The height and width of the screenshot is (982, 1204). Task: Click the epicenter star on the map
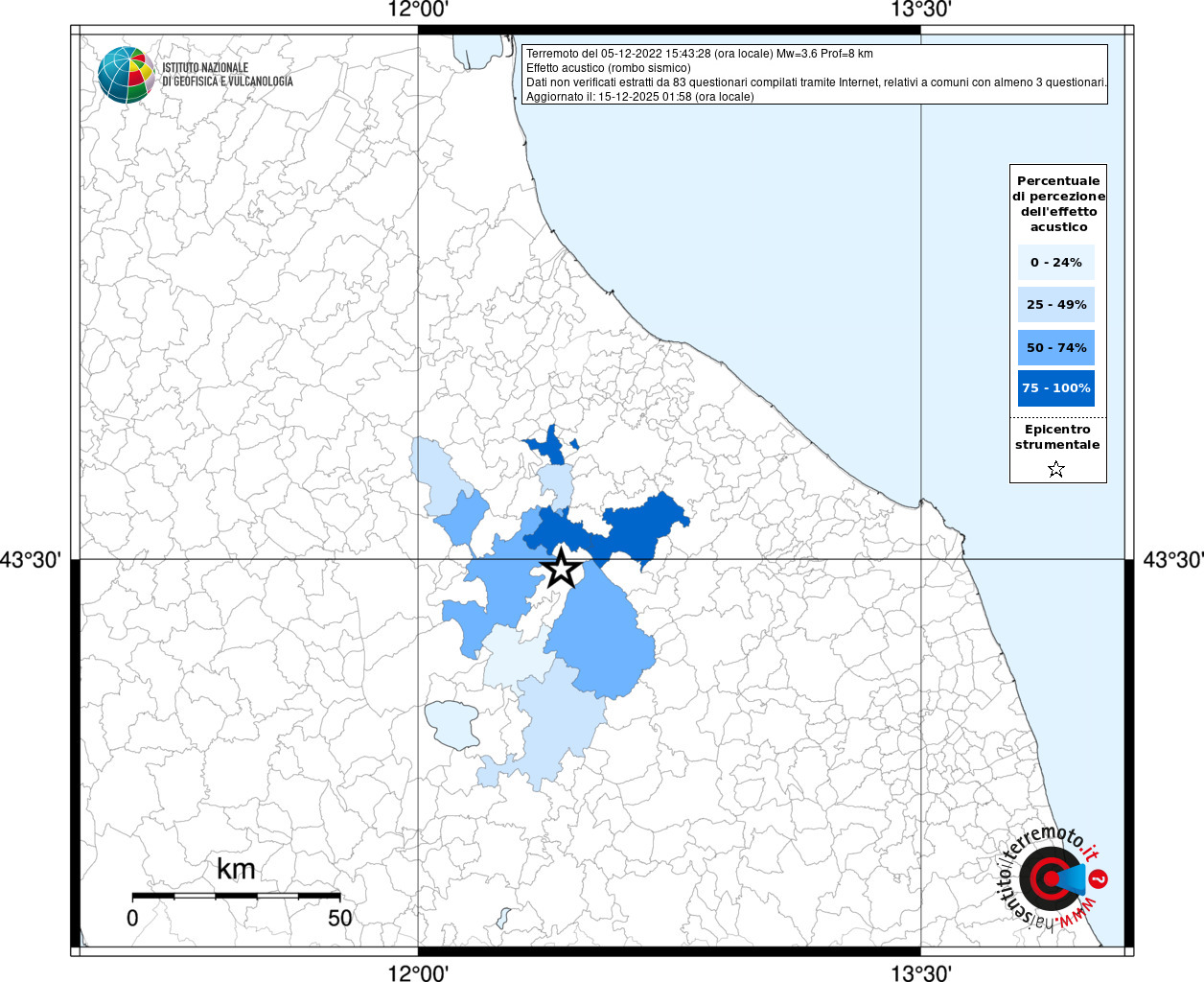(x=562, y=568)
